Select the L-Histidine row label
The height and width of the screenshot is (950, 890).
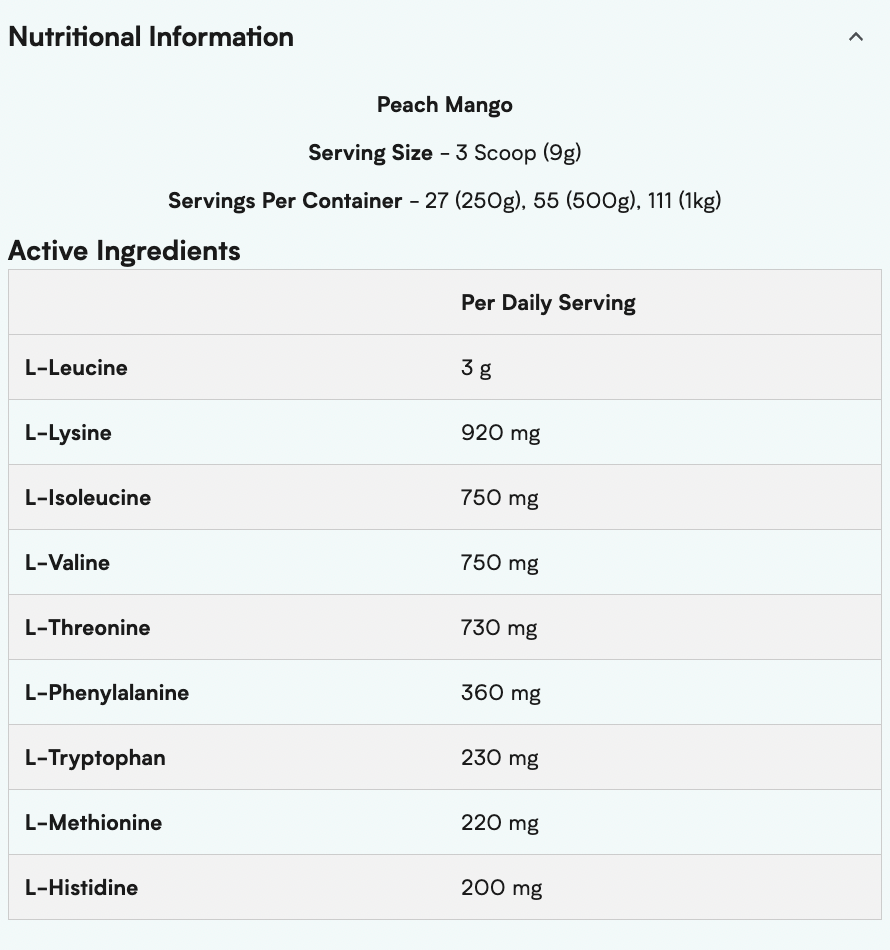[x=81, y=887]
